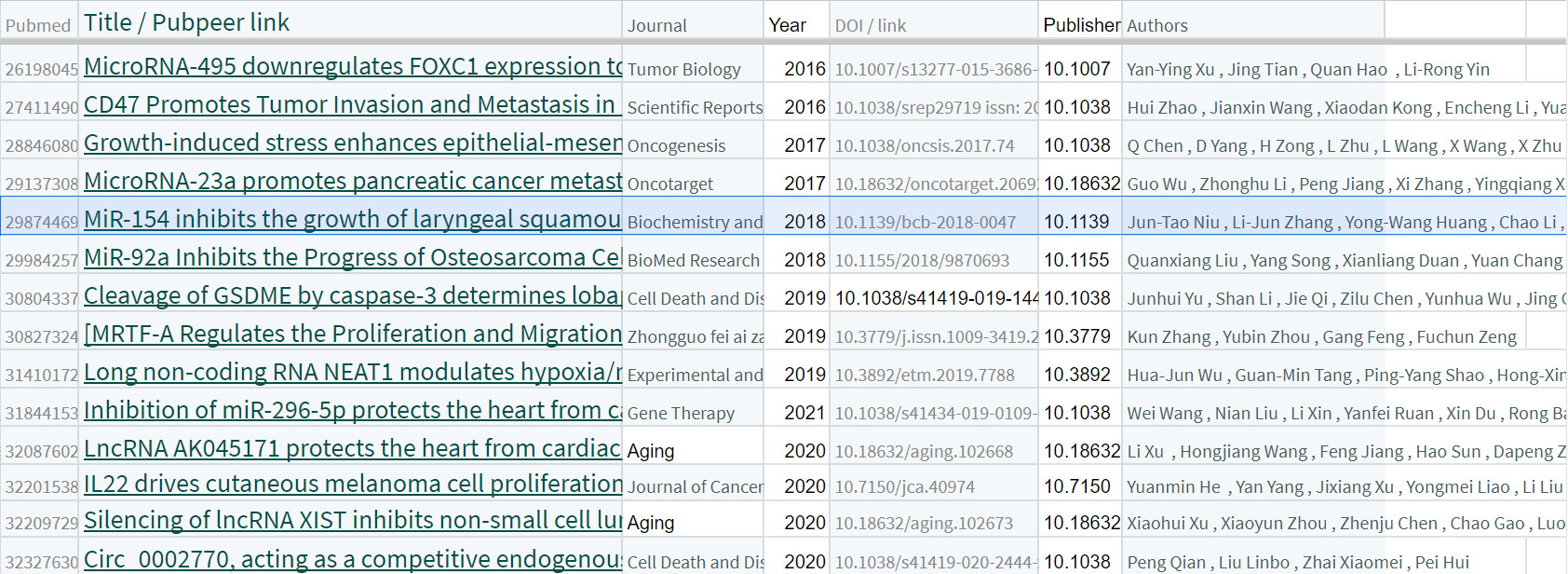
Task: Select the Pubmed ID cell 29874469
Action: click(42, 223)
